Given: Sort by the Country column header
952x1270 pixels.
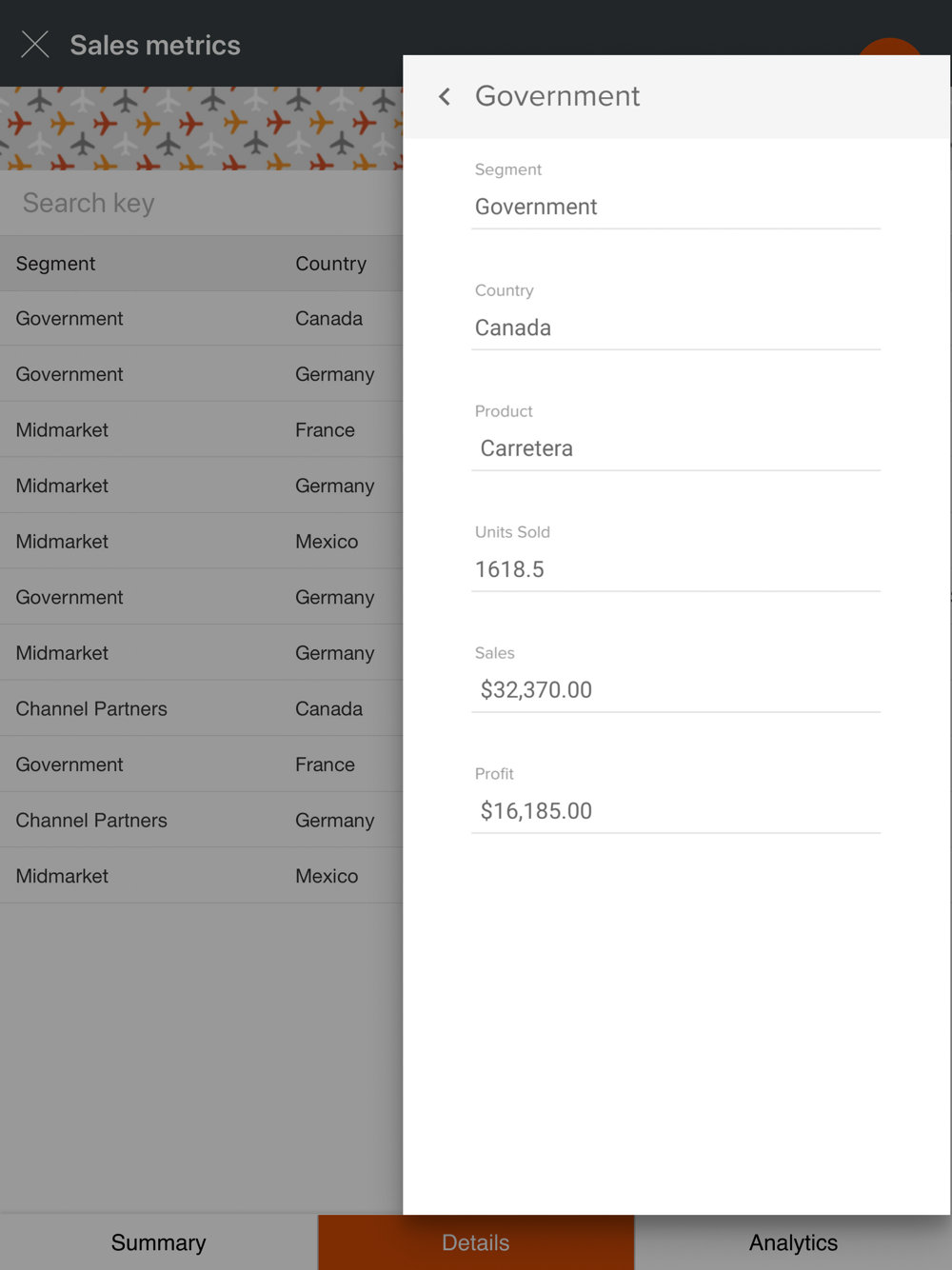Looking at the screenshot, I should click(330, 264).
